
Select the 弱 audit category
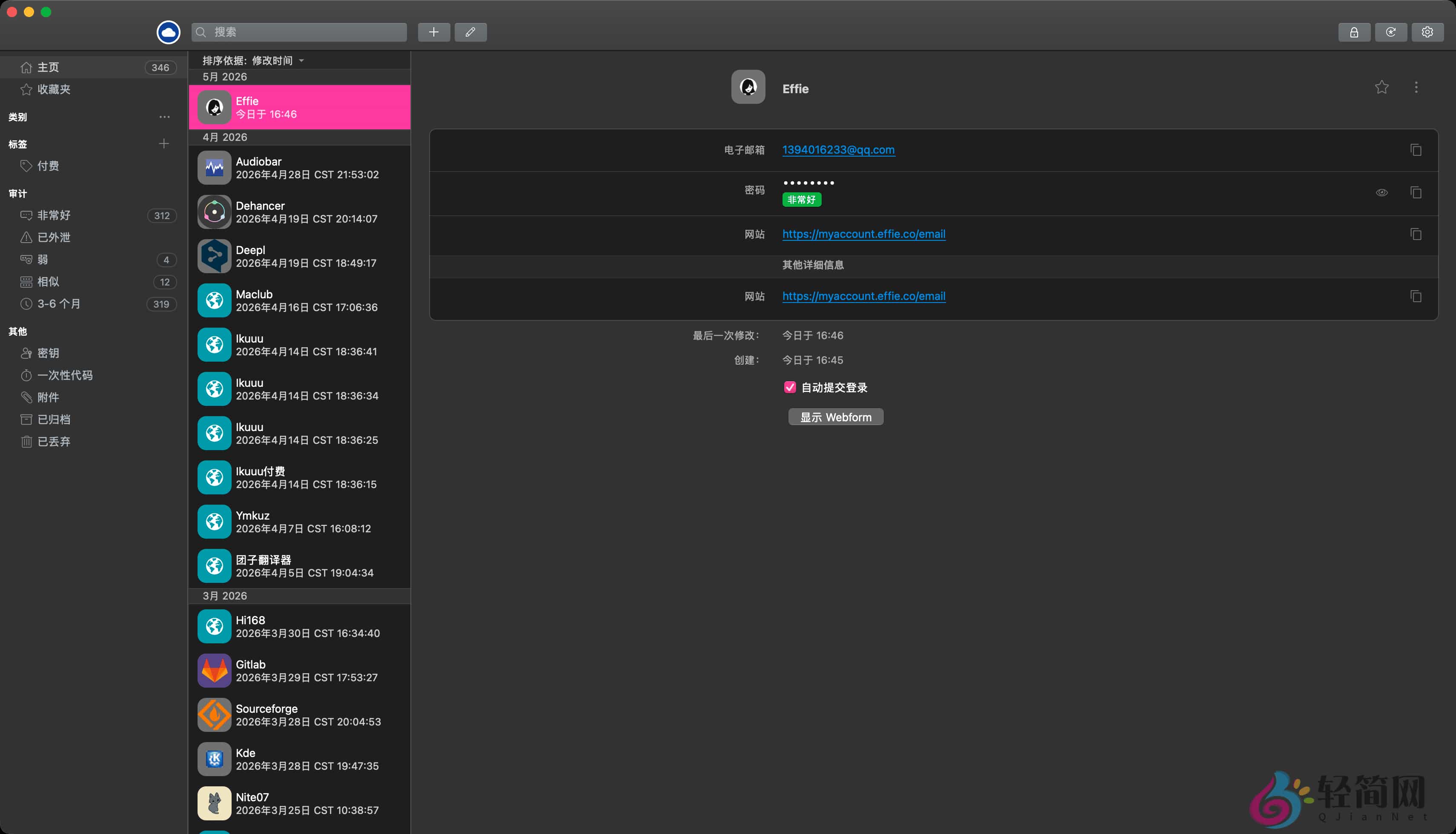point(94,260)
